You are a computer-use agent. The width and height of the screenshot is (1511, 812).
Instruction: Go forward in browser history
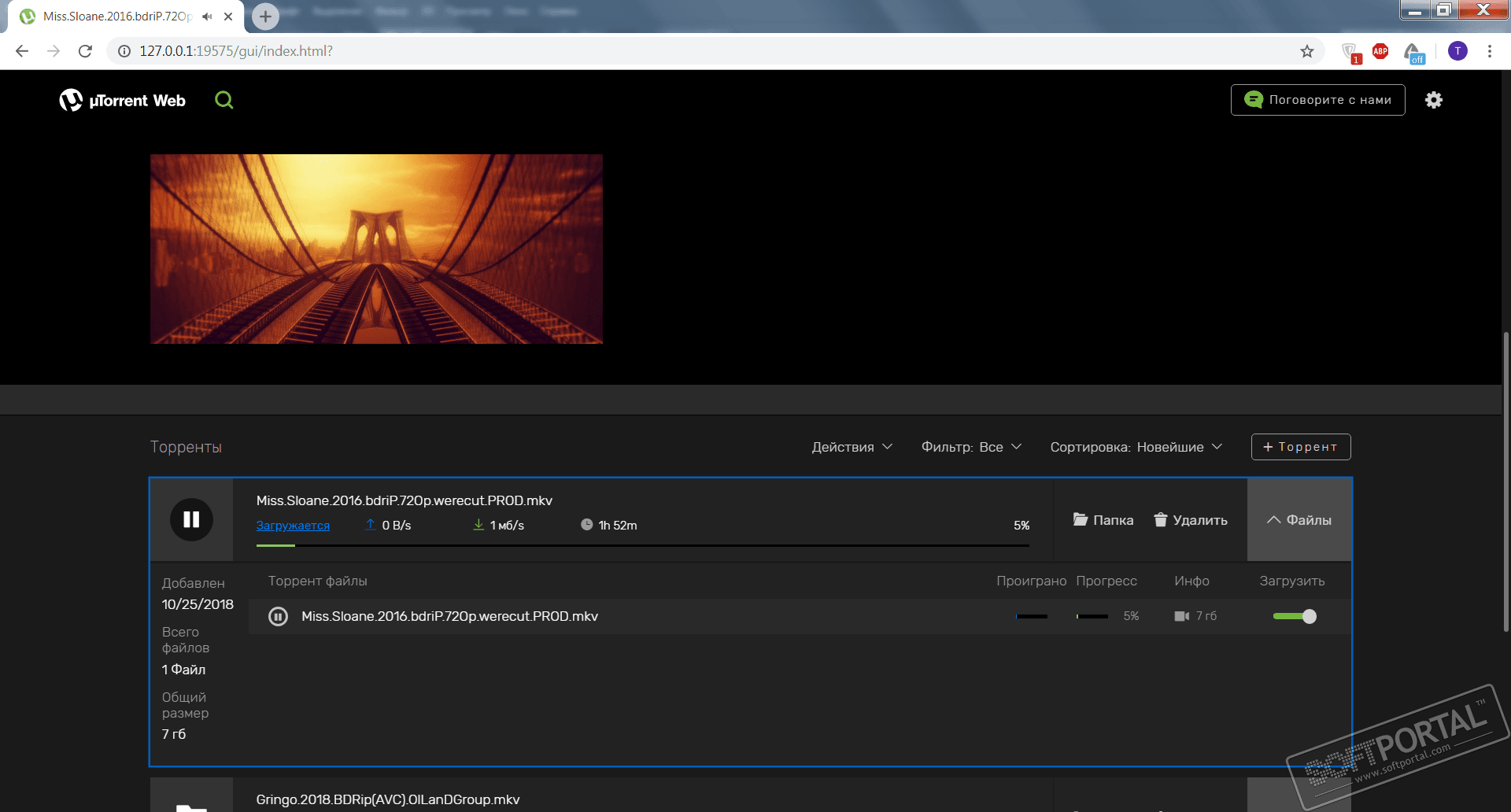pos(54,51)
